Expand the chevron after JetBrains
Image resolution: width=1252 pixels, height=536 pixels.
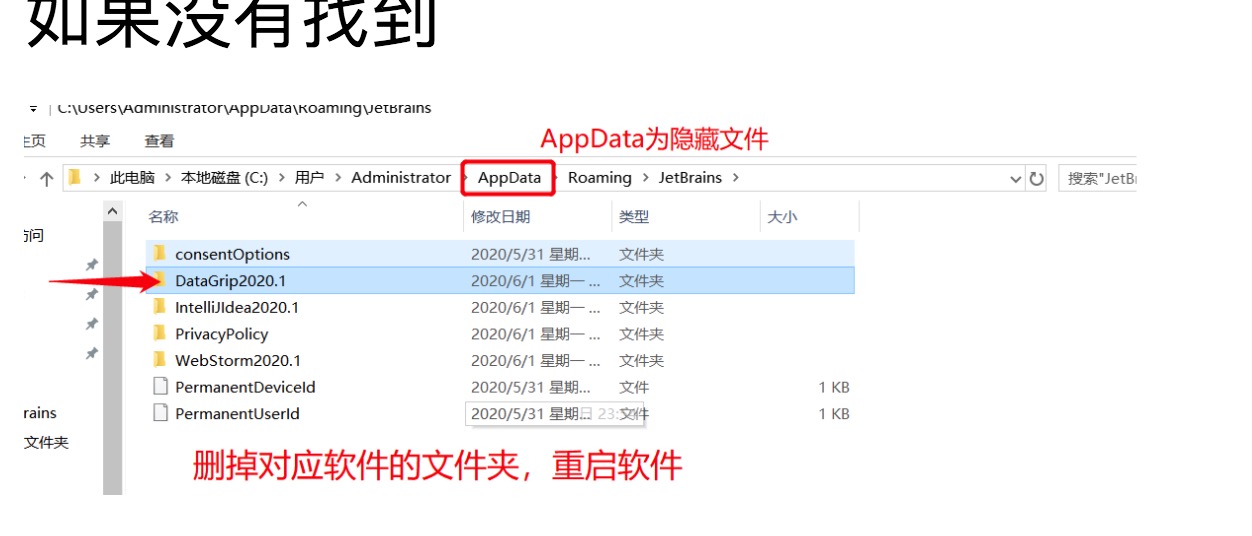(x=736, y=178)
